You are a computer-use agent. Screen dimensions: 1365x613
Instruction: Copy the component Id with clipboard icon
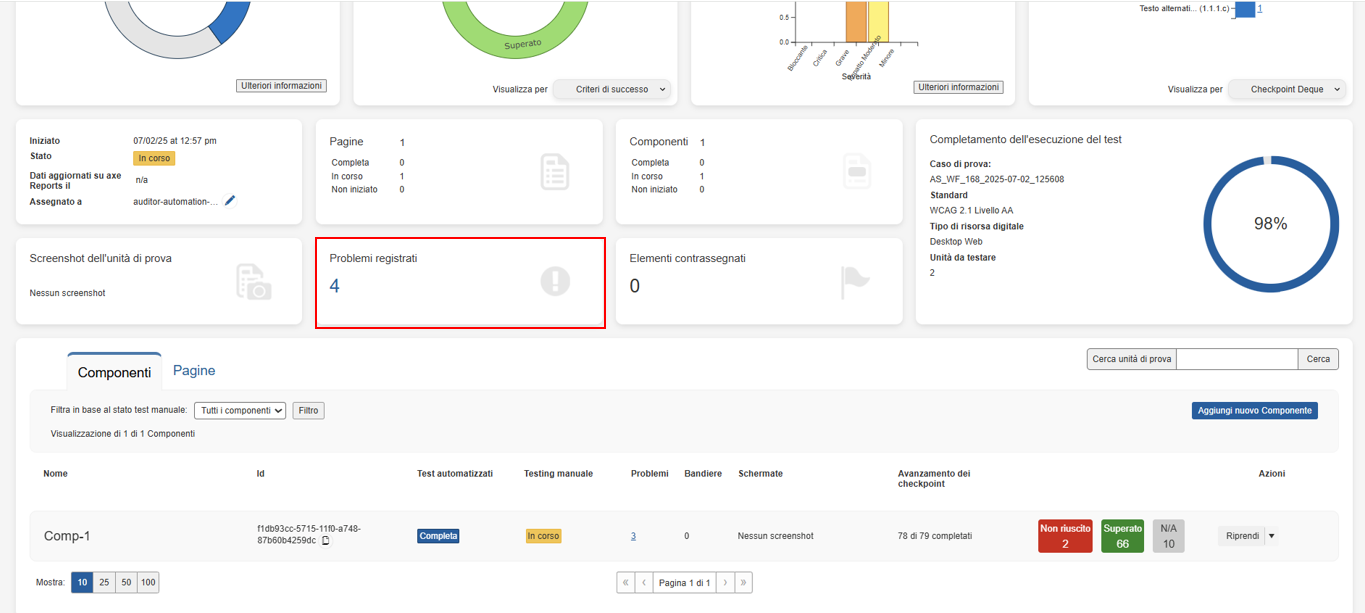coord(325,541)
